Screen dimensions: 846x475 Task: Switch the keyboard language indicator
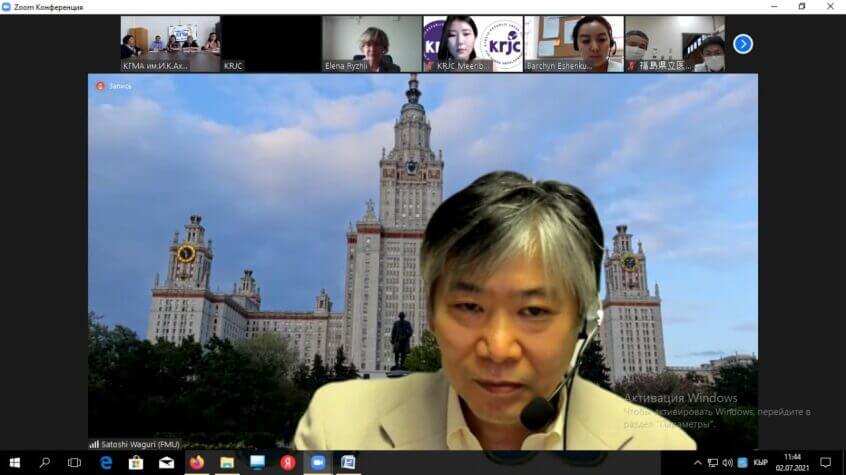pos(760,463)
